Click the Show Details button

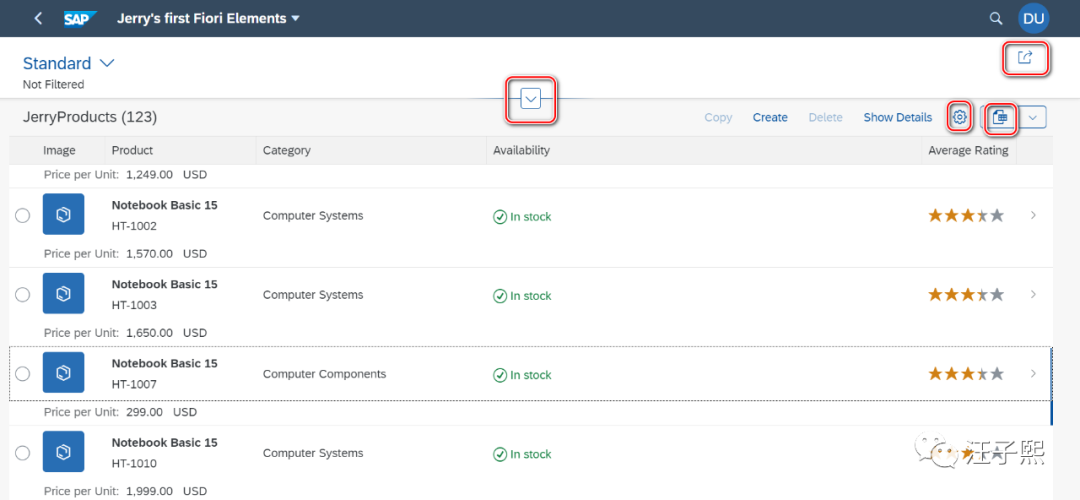point(897,117)
